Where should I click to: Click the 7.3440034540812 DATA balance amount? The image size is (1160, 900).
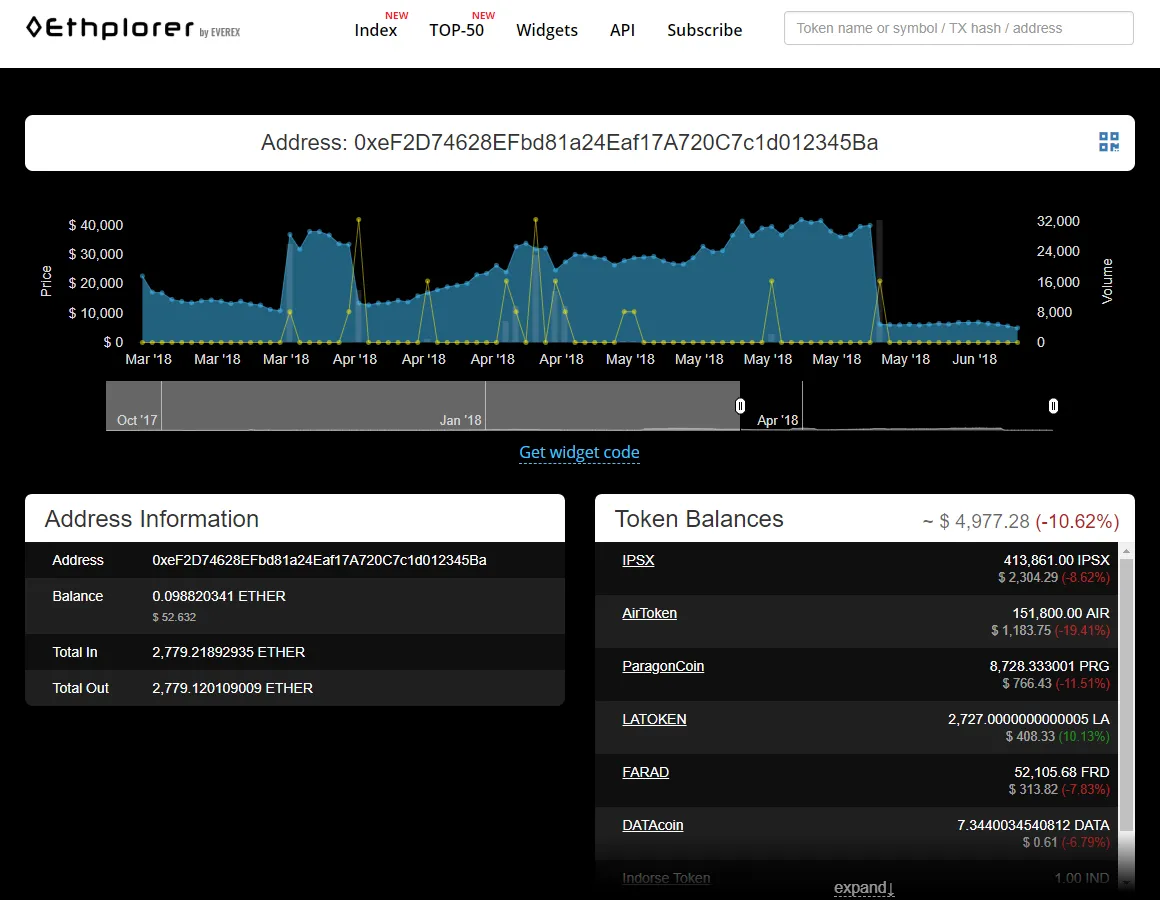tap(1033, 825)
